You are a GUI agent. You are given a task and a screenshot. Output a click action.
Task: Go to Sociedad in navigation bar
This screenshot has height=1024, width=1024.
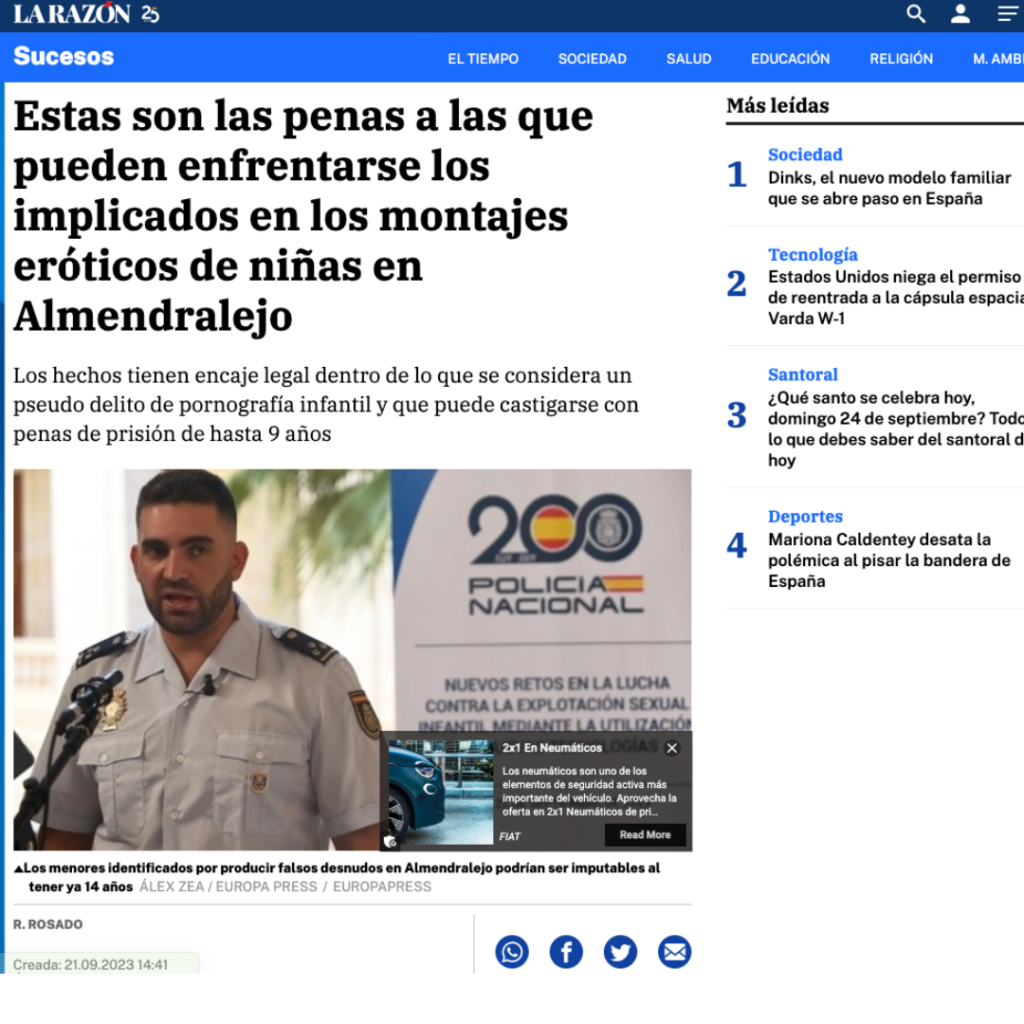592,59
